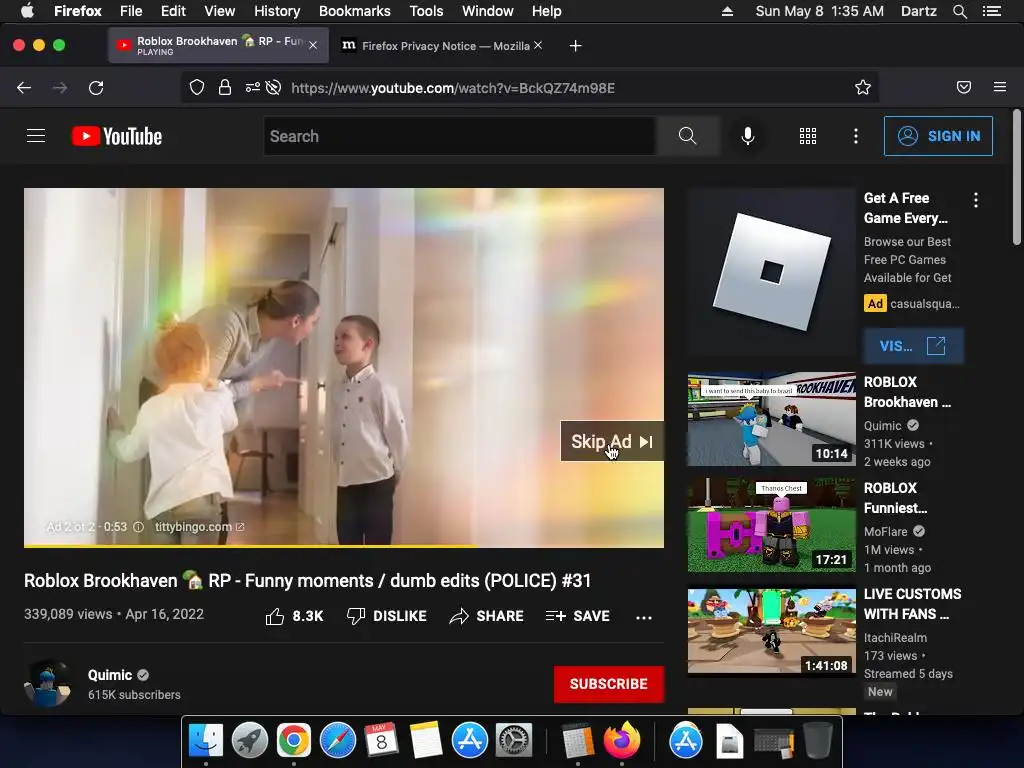Click the VIS... visit ad button
The width and height of the screenshot is (1024, 768).
point(913,345)
